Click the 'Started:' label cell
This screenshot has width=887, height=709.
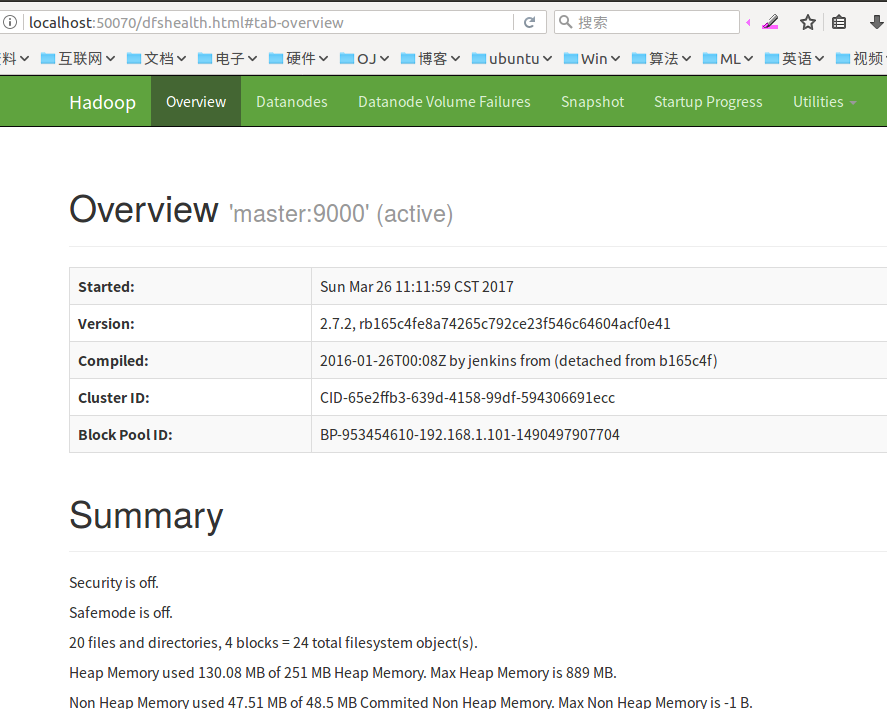(x=190, y=286)
